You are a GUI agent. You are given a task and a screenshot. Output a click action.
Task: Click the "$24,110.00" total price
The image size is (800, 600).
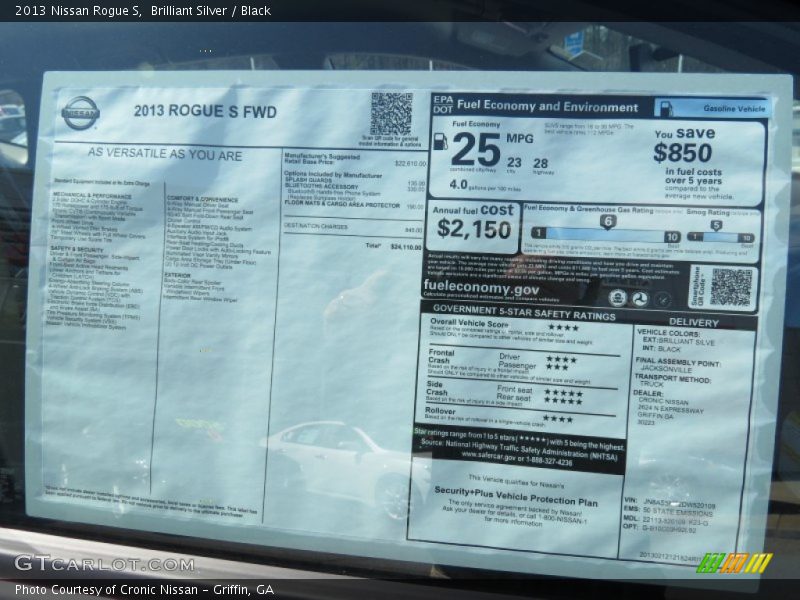(406, 247)
